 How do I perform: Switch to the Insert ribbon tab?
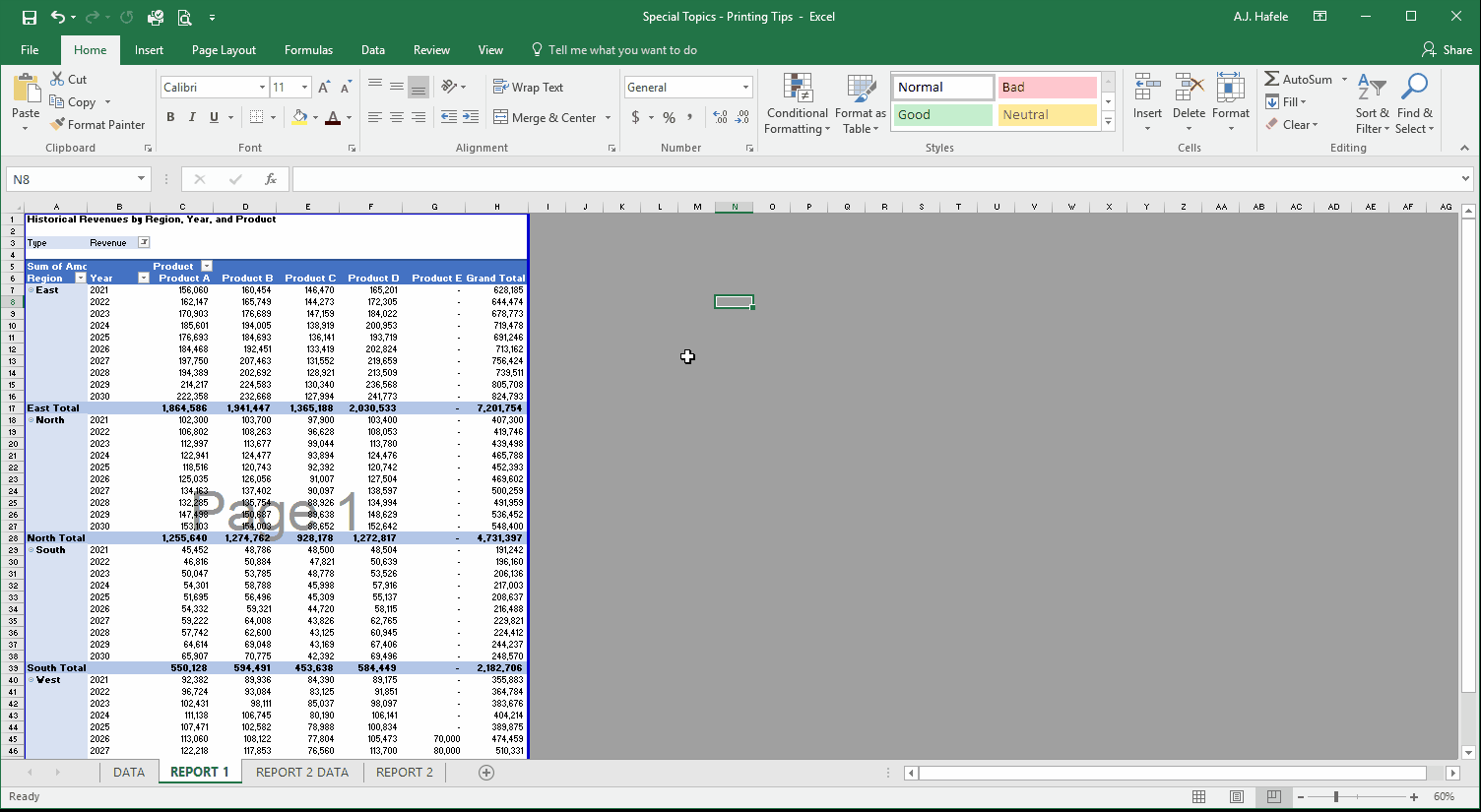(149, 50)
